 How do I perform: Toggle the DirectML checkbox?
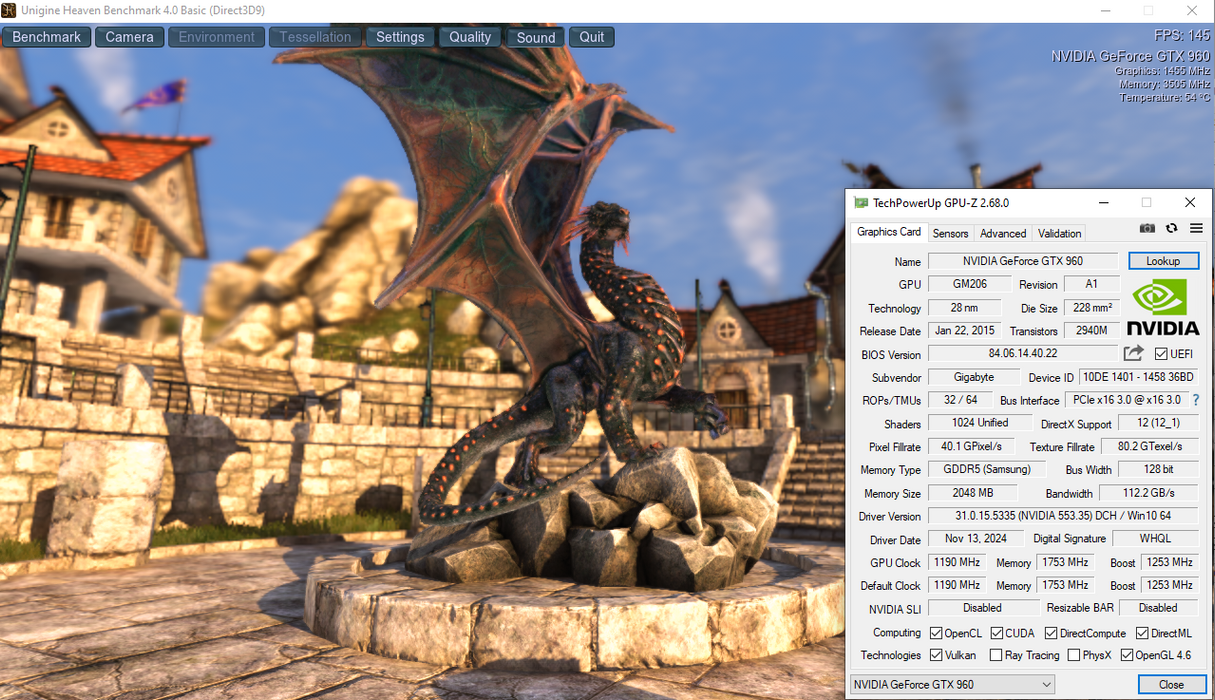[1142, 633]
